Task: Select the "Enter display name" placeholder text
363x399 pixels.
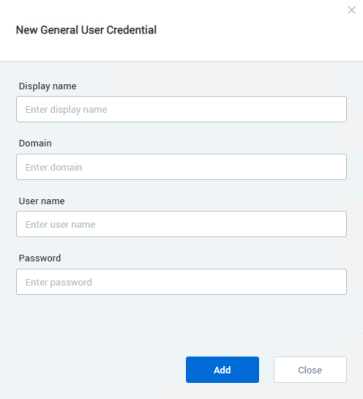Action: click(66, 110)
